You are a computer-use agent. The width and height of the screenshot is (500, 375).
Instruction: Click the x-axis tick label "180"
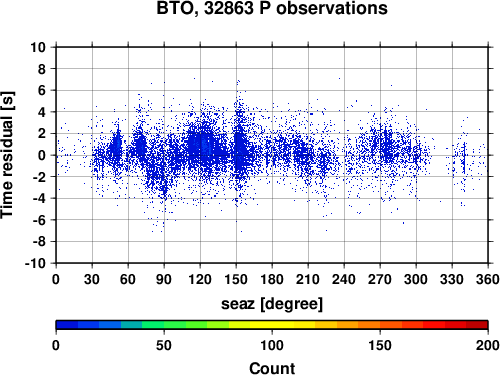[272, 279]
